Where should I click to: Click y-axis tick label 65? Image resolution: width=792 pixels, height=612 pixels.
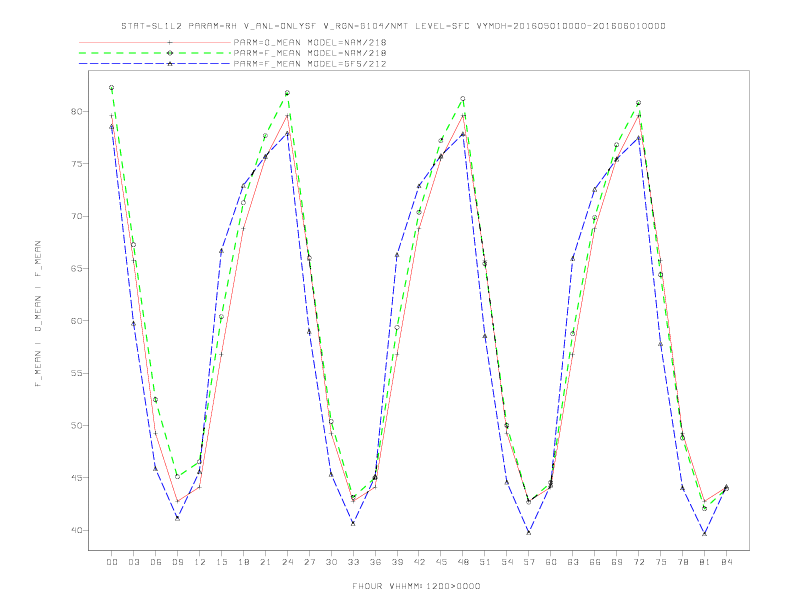click(76, 269)
